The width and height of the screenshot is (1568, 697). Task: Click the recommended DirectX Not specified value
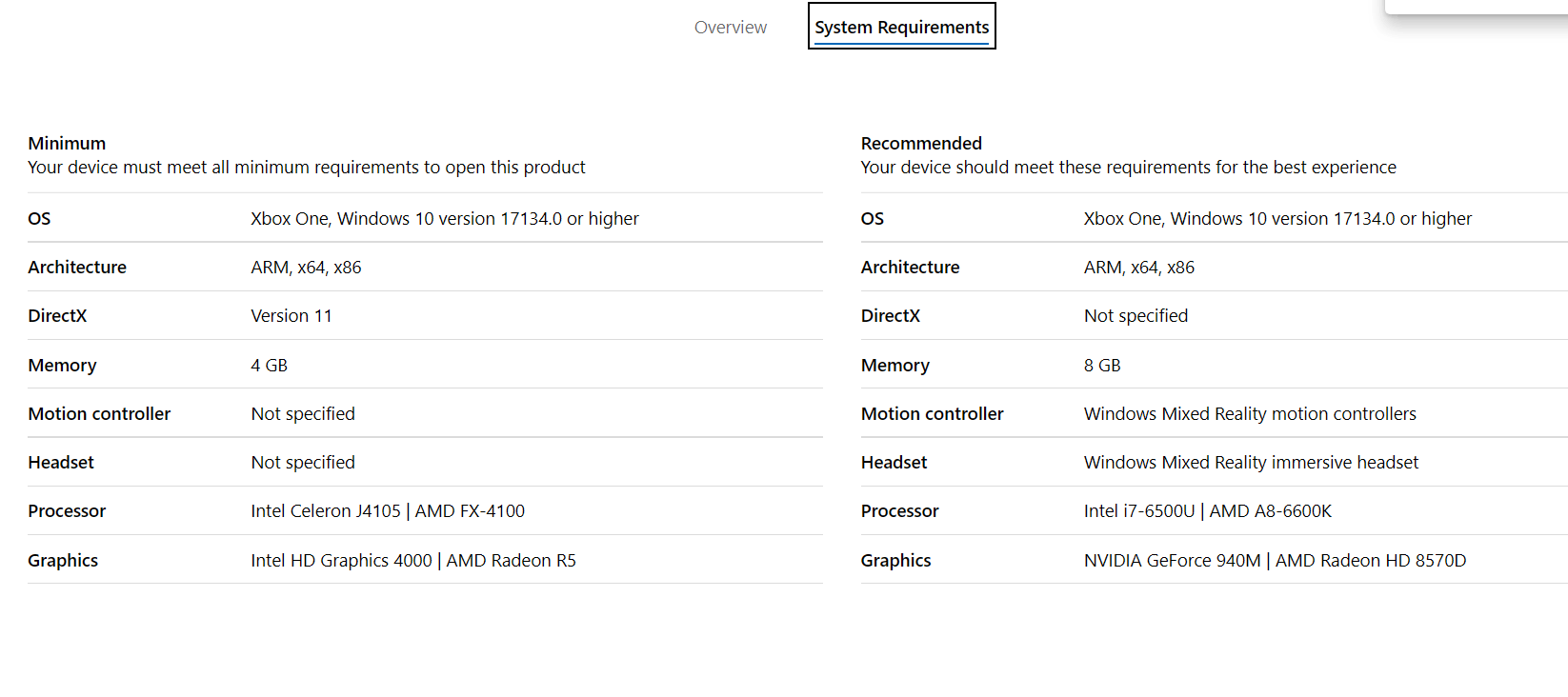pos(1136,316)
